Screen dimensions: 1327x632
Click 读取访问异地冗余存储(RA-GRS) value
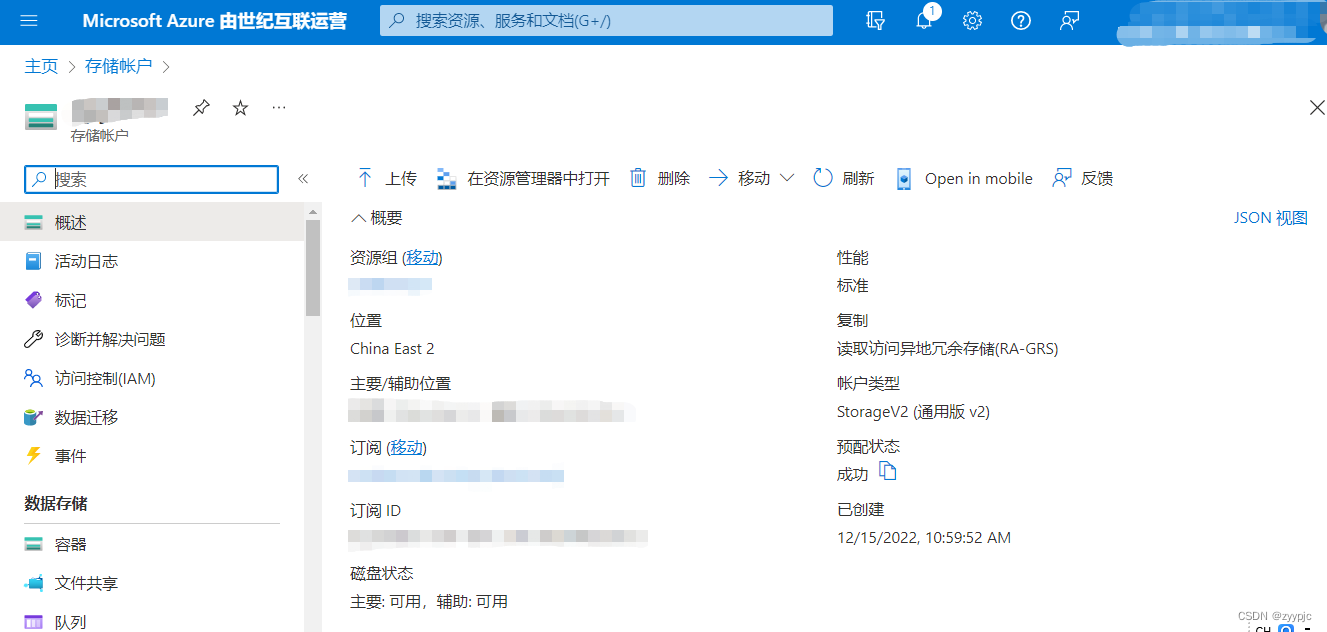pos(947,349)
